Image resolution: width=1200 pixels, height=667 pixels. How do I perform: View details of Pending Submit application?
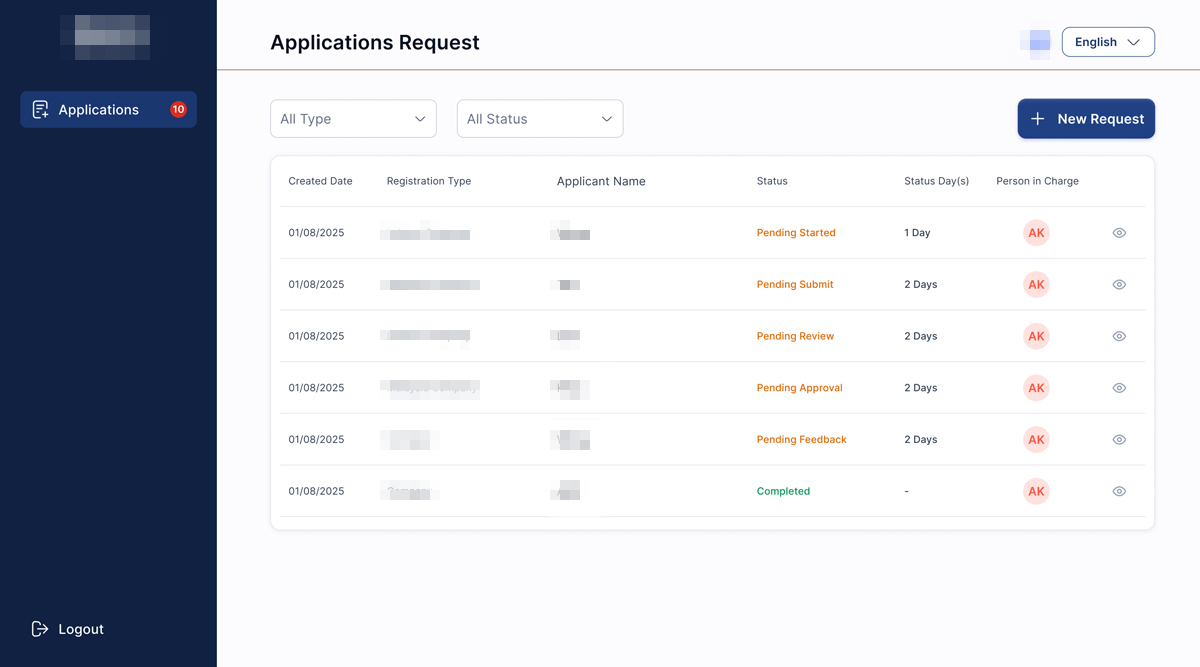(x=1119, y=285)
